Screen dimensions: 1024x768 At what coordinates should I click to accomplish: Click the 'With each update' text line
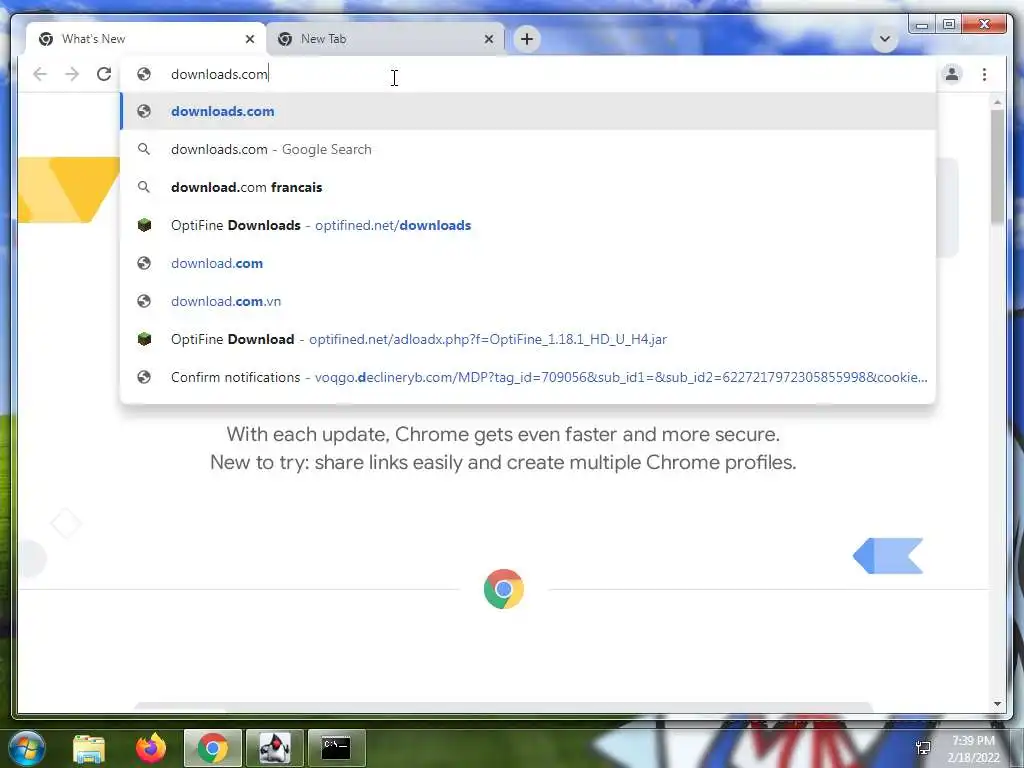503,434
